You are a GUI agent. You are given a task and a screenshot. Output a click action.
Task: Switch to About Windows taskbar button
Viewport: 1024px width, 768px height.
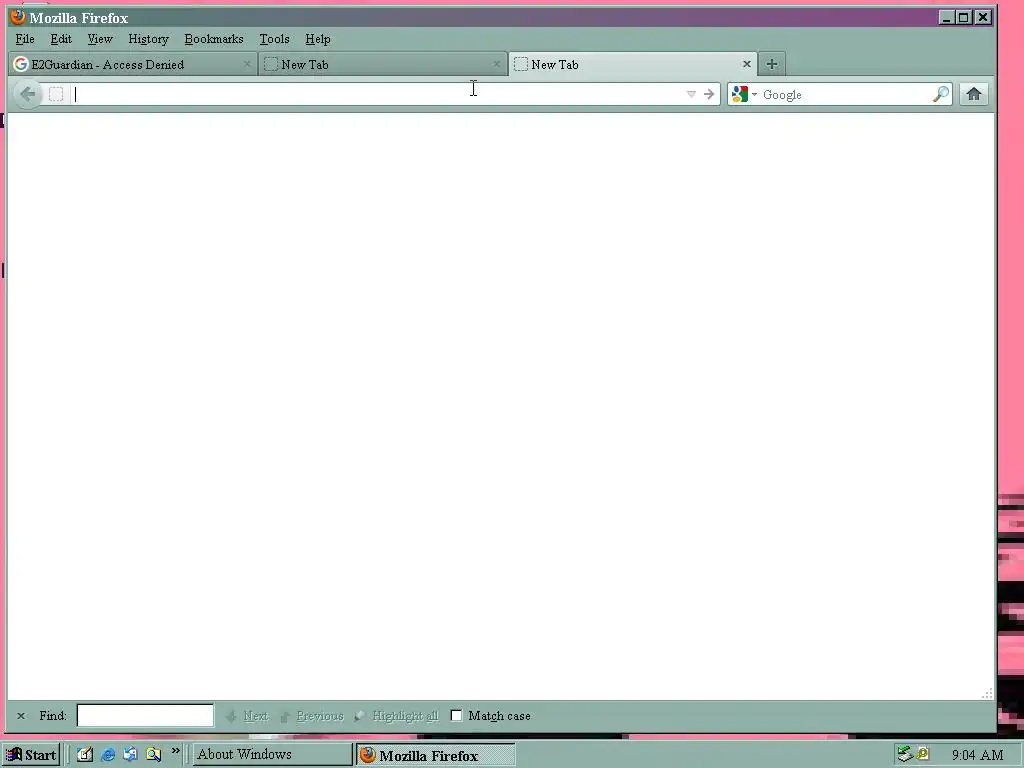[x=272, y=754]
